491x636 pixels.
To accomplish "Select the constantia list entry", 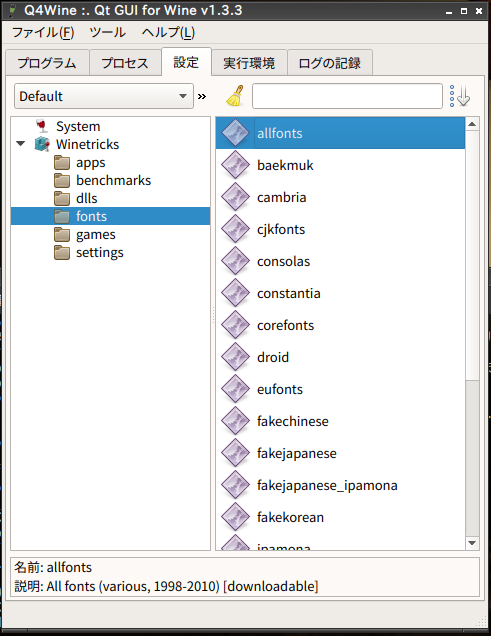I will coord(341,293).
